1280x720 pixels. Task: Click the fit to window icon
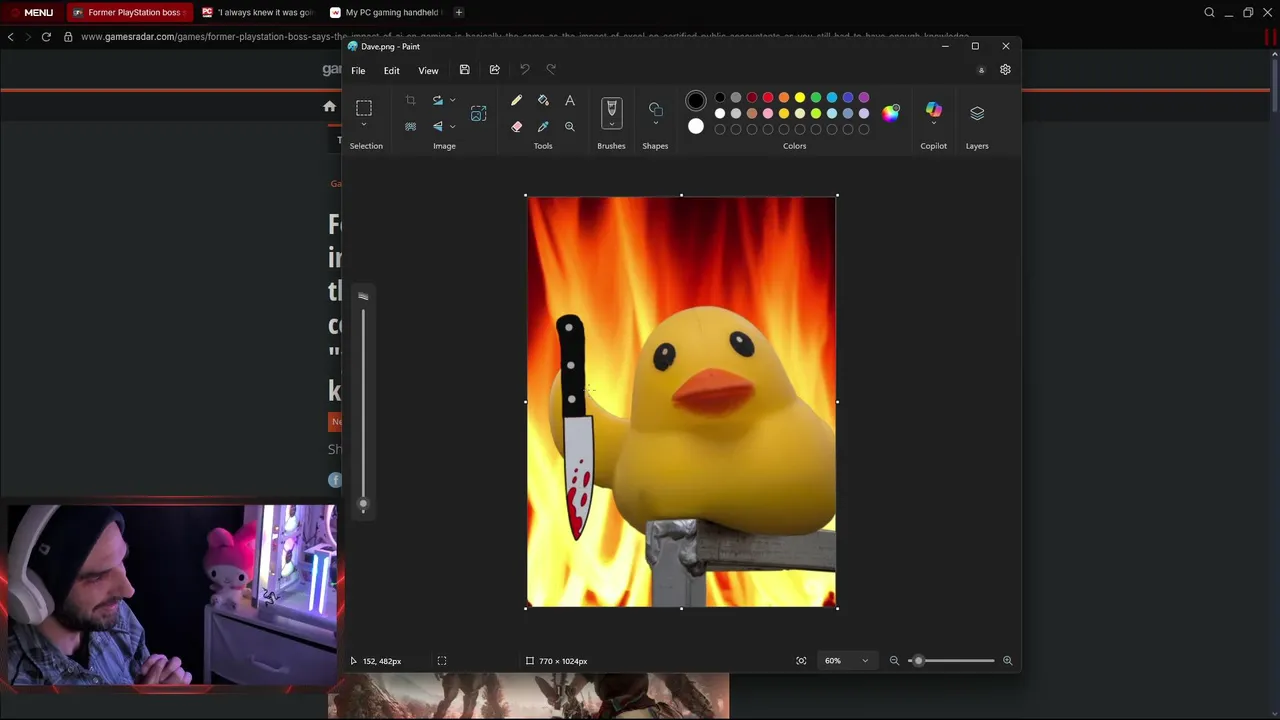point(801,661)
